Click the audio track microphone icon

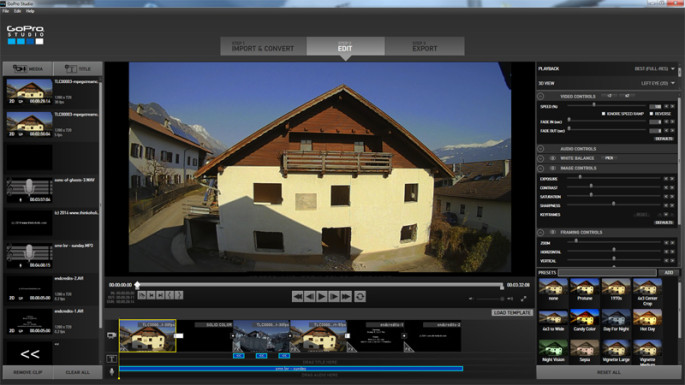[111, 371]
